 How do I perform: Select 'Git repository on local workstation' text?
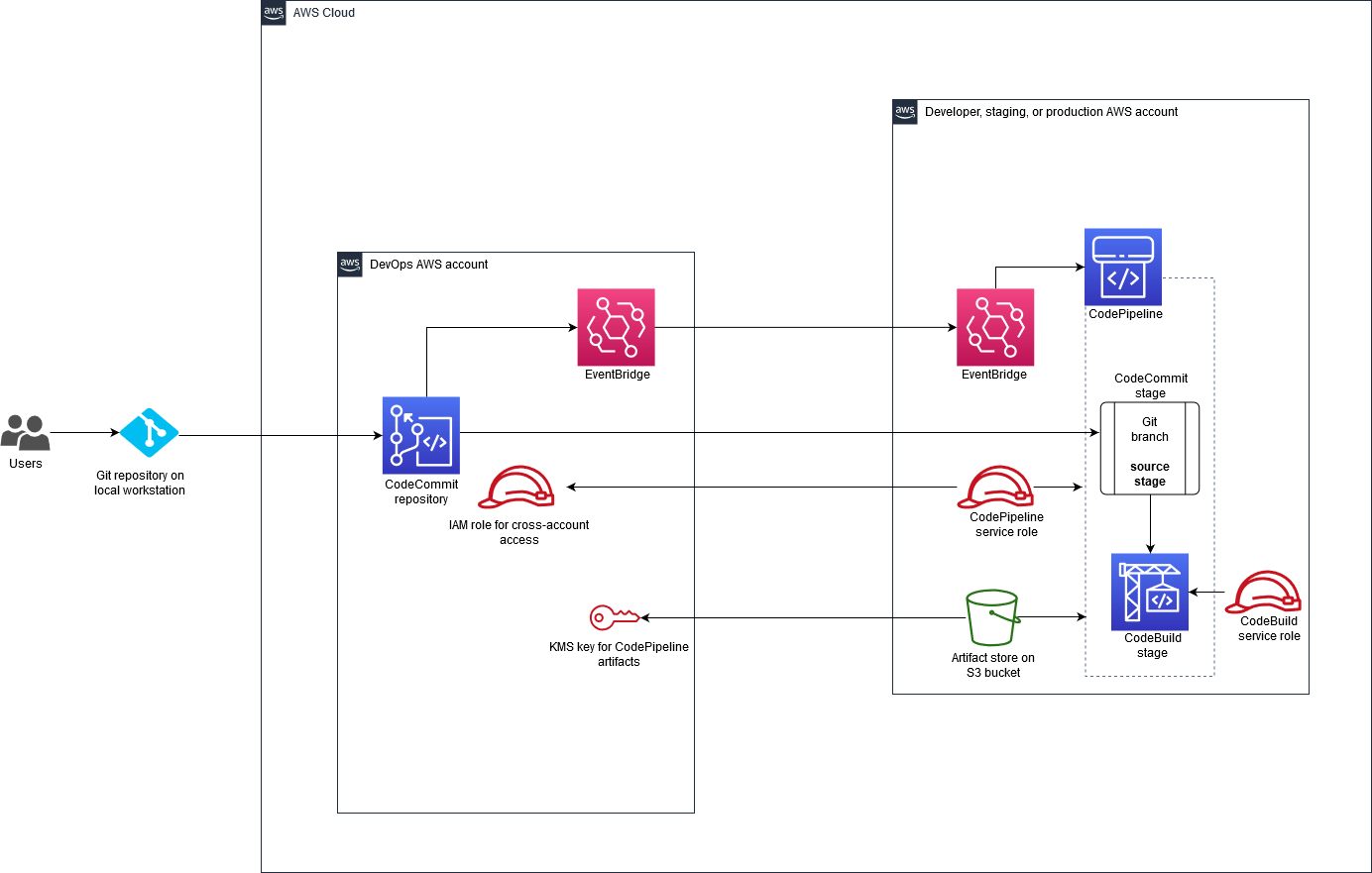click(140, 483)
